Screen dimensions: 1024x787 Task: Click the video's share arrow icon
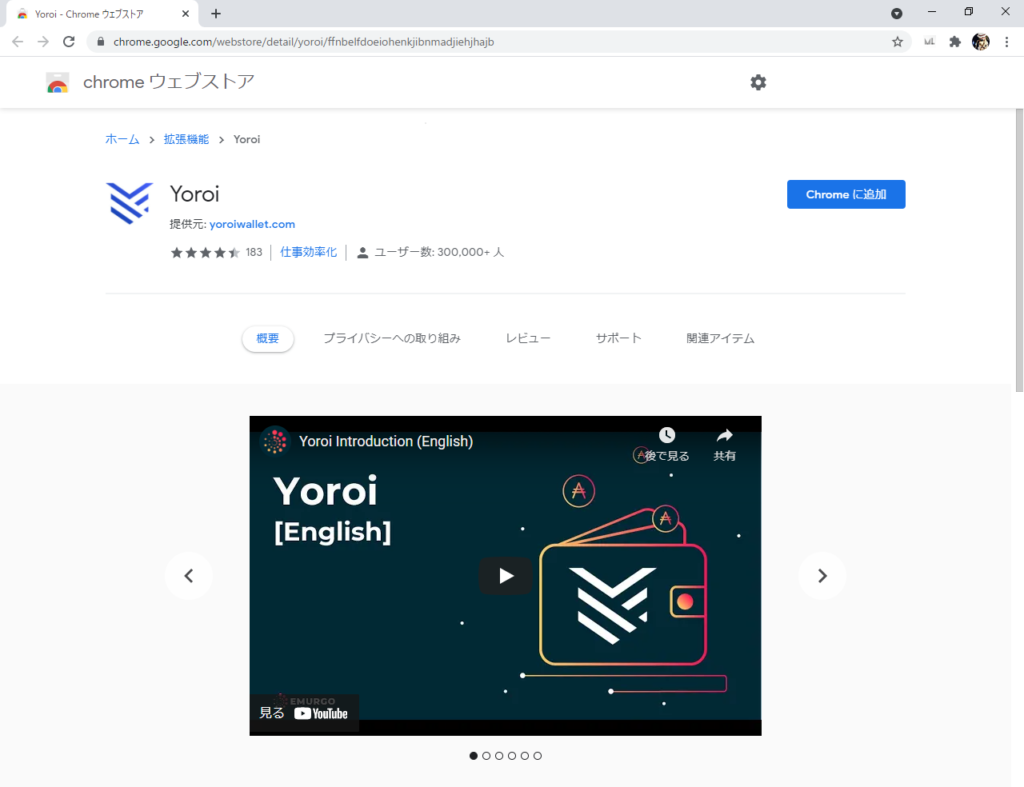coord(724,435)
